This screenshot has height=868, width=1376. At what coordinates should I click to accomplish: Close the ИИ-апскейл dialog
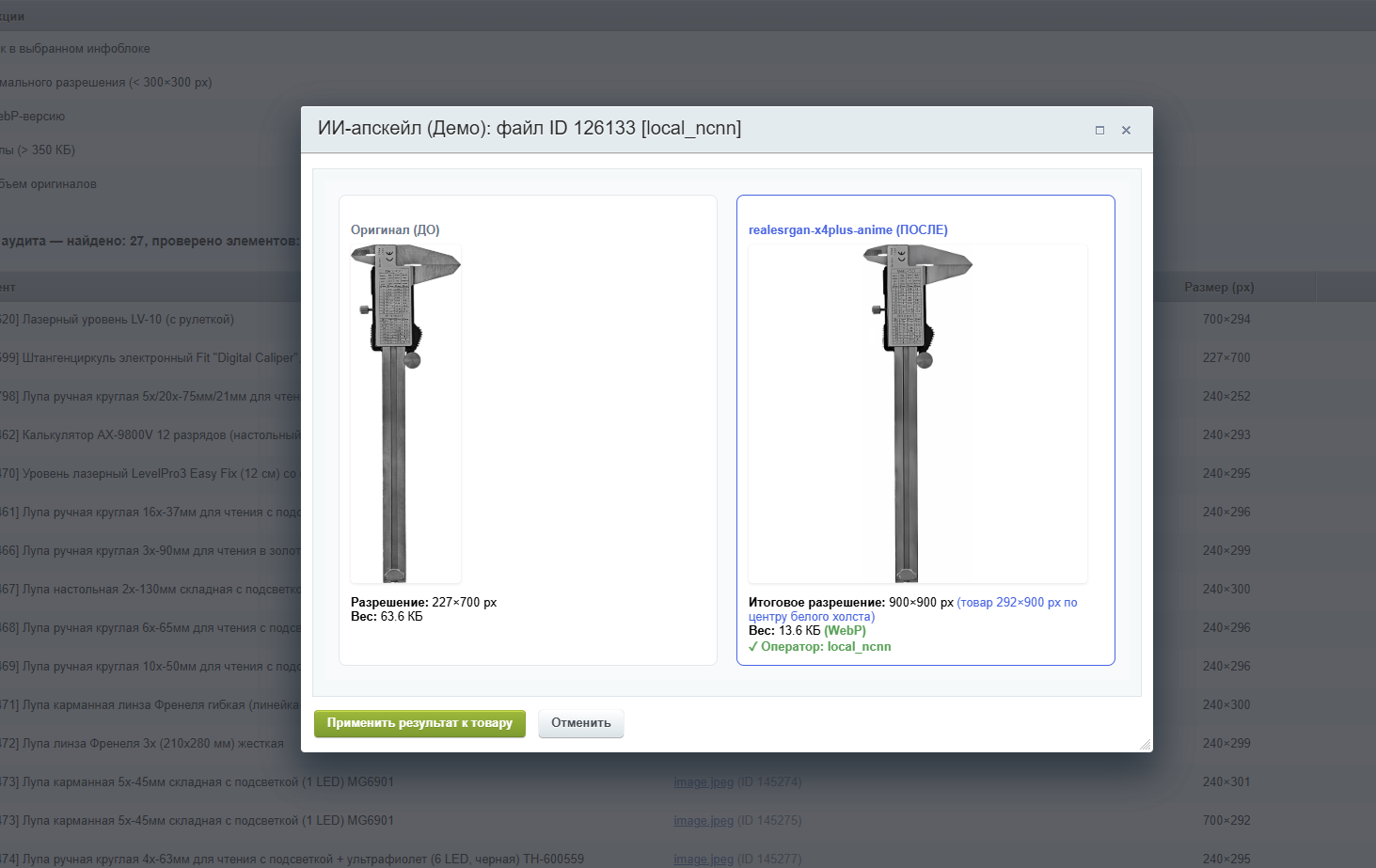[x=1126, y=130]
